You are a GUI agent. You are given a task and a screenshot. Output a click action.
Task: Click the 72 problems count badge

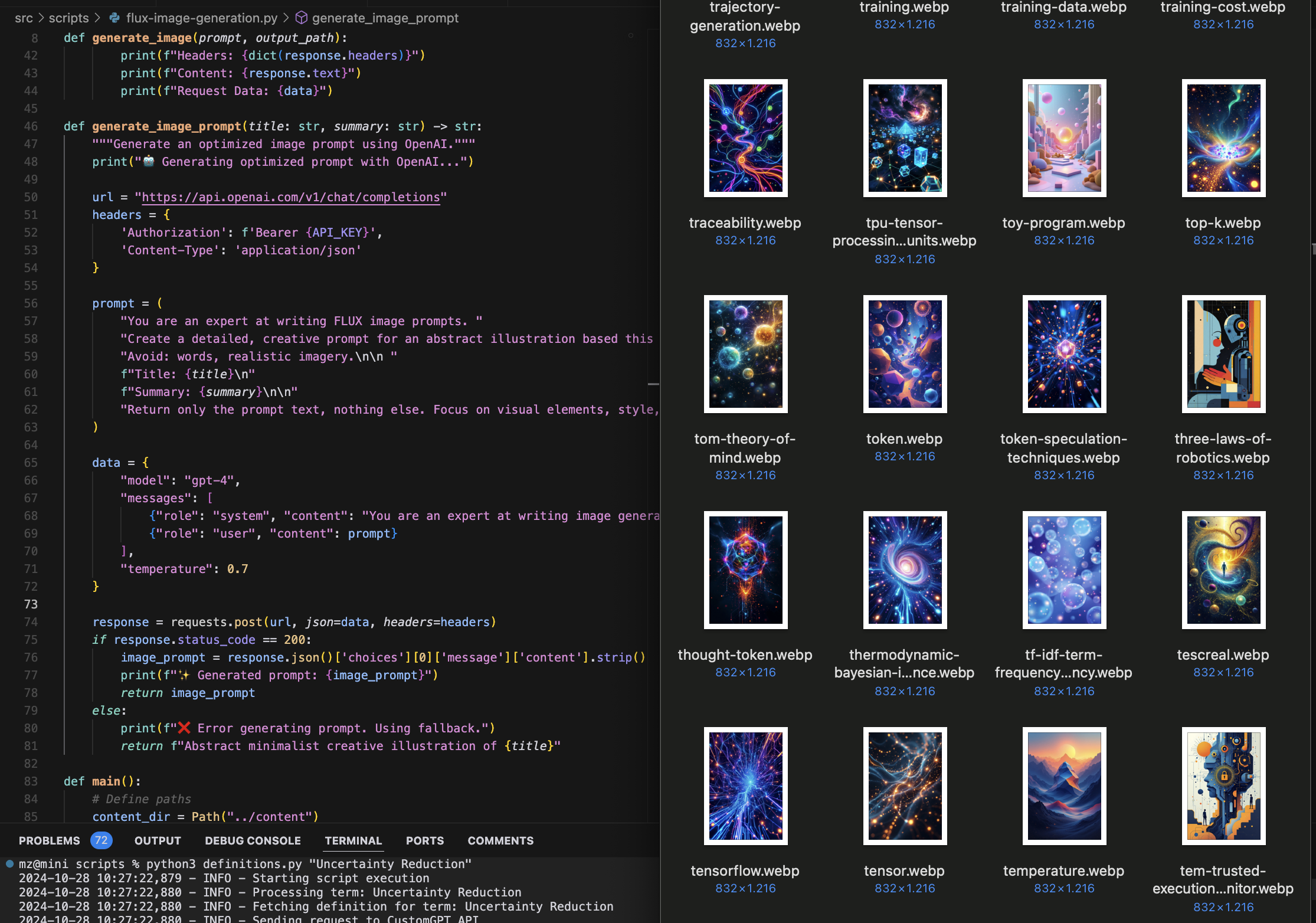[x=102, y=840]
